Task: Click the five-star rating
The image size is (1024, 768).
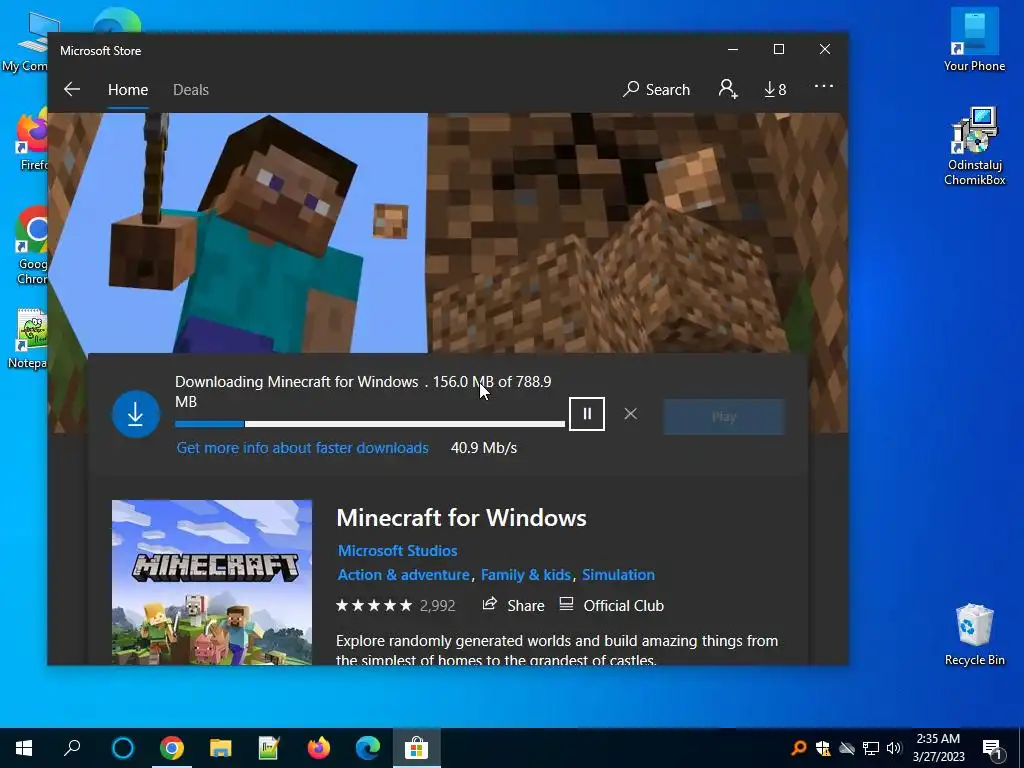Action: click(x=374, y=605)
